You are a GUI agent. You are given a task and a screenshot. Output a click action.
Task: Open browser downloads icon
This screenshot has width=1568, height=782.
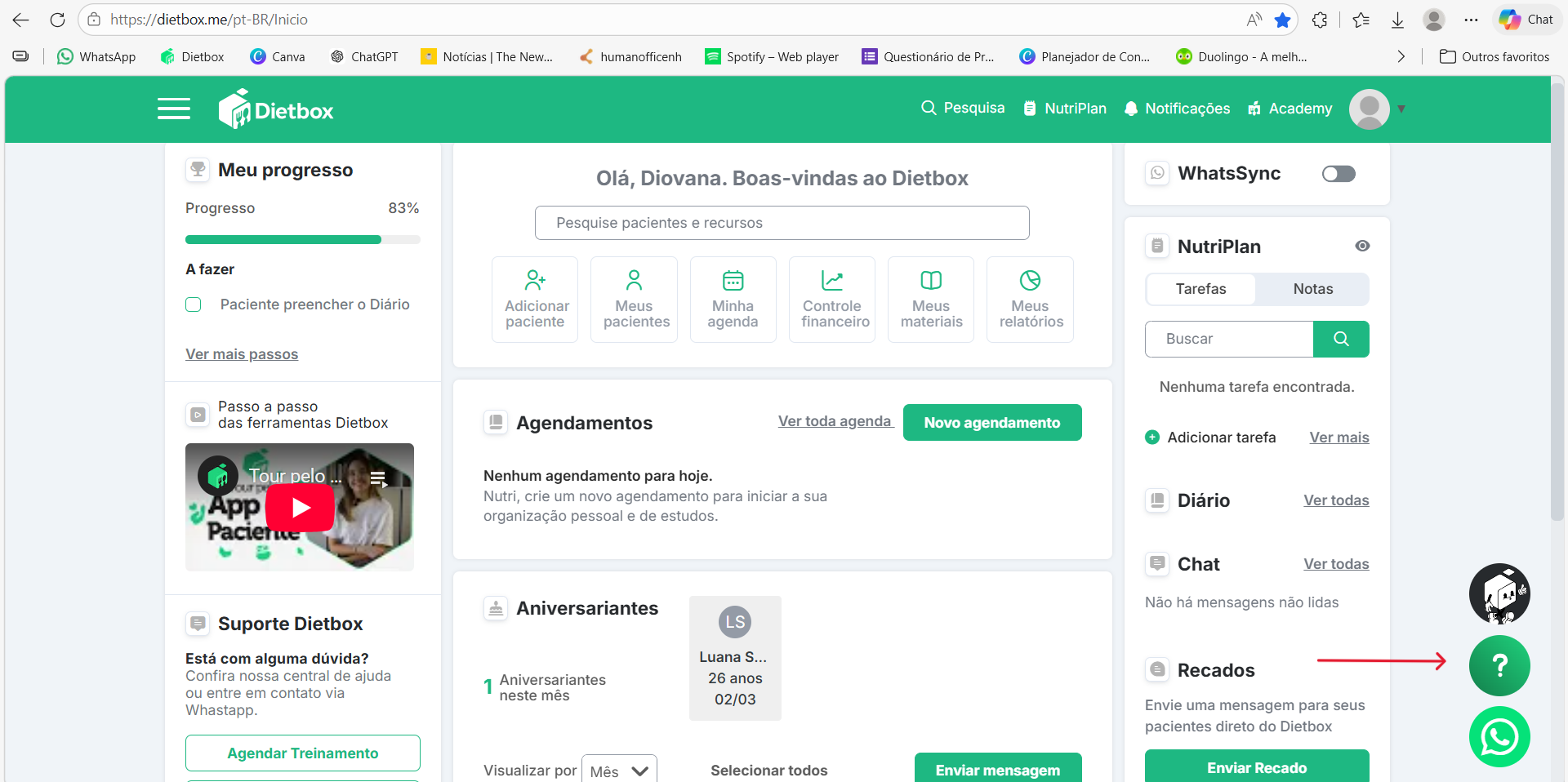click(1397, 20)
